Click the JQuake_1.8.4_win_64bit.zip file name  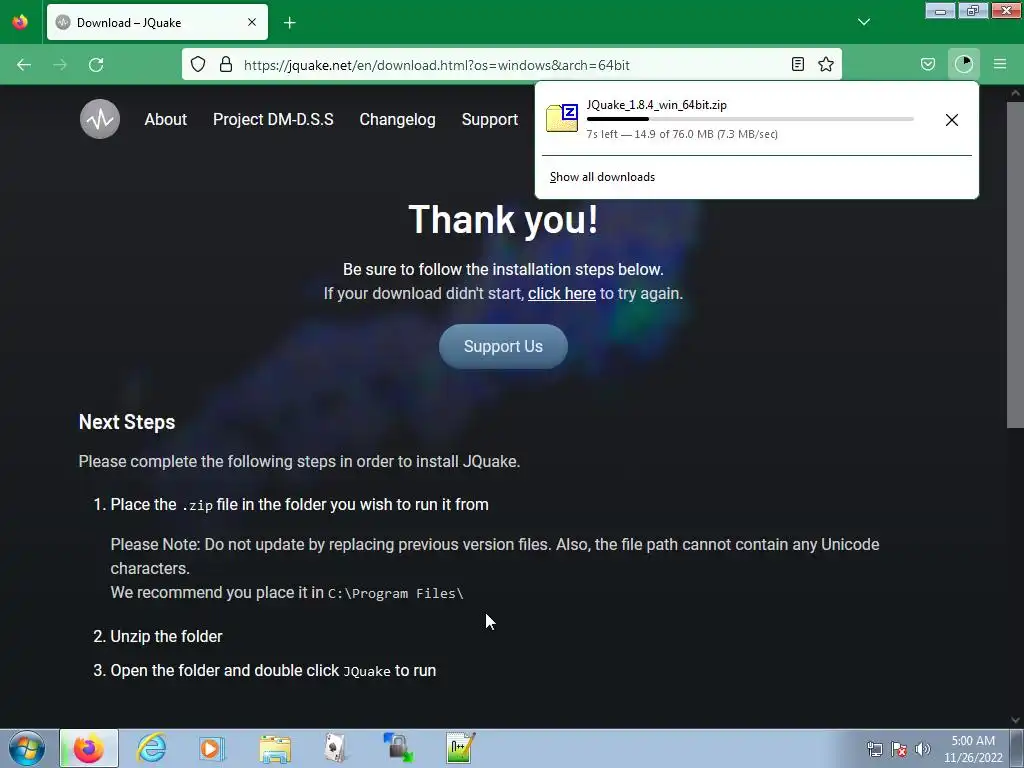[656, 104]
